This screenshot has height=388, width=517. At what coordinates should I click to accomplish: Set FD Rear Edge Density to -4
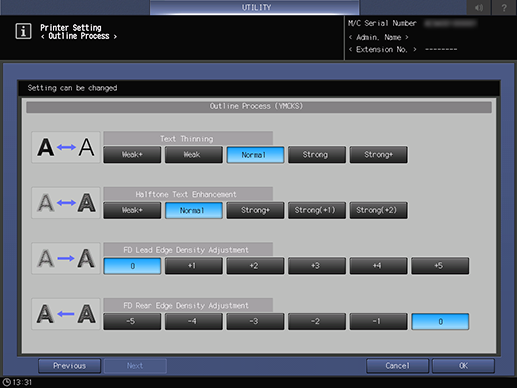194,321
